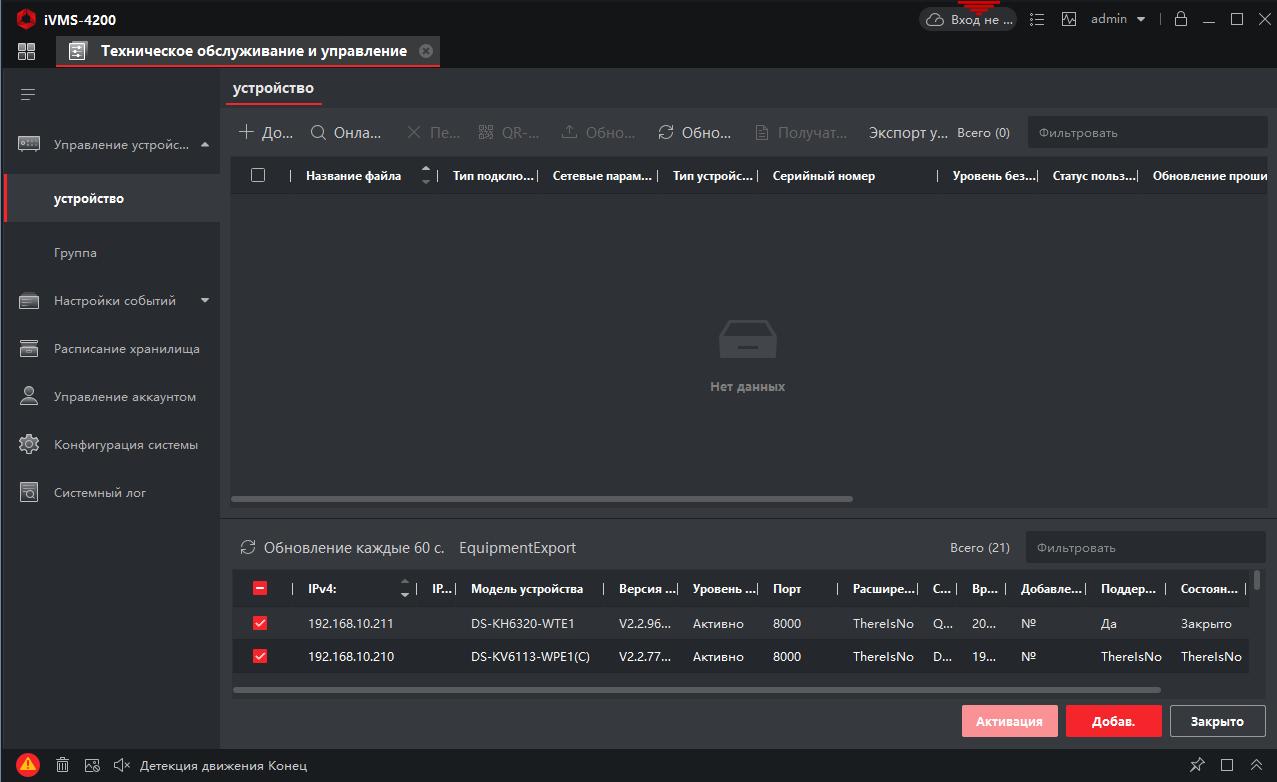1277x782 pixels.
Task: Open the module grid menu icon
Action: point(26,51)
